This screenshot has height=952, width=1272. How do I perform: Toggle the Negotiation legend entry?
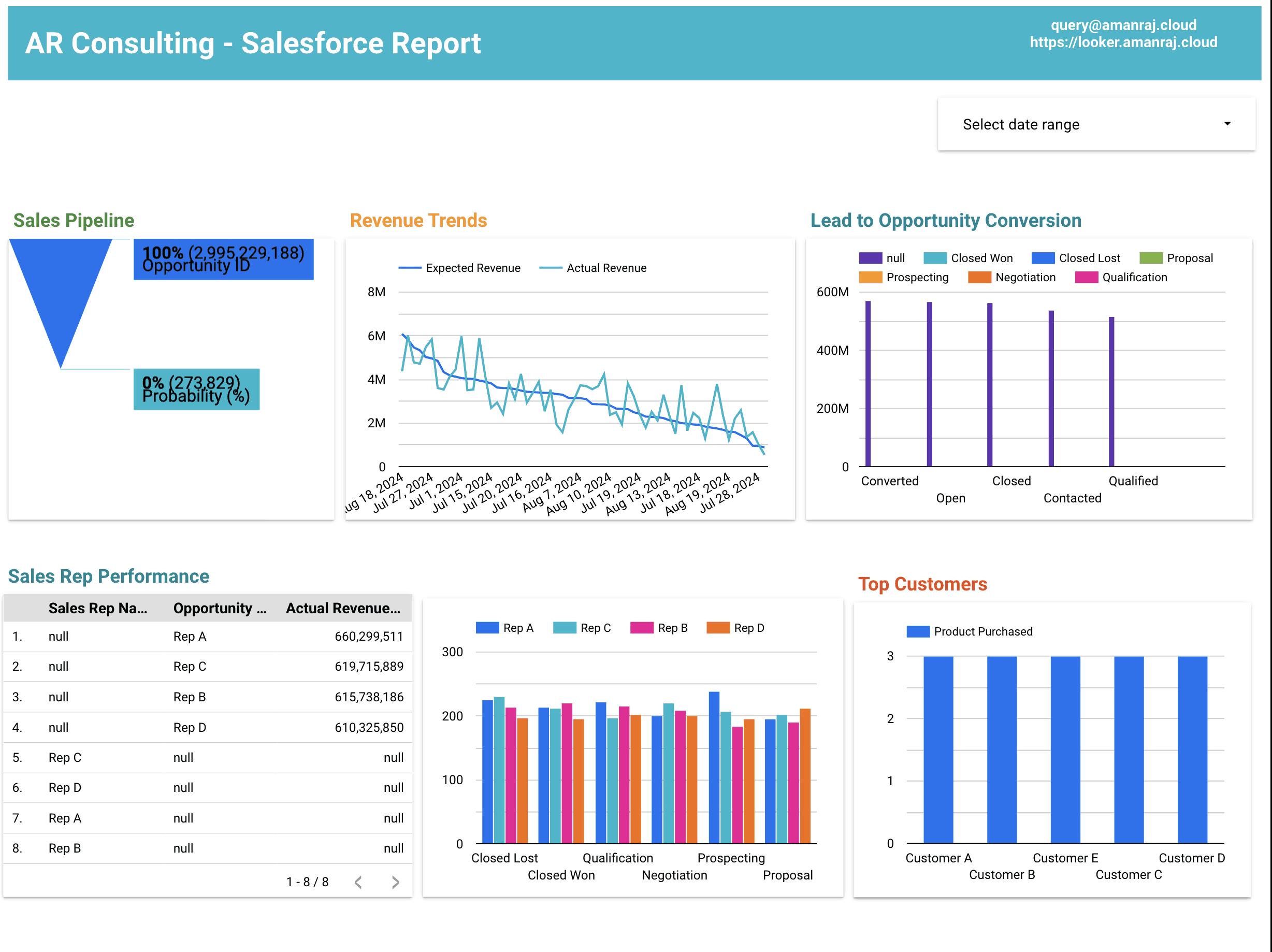979,277
